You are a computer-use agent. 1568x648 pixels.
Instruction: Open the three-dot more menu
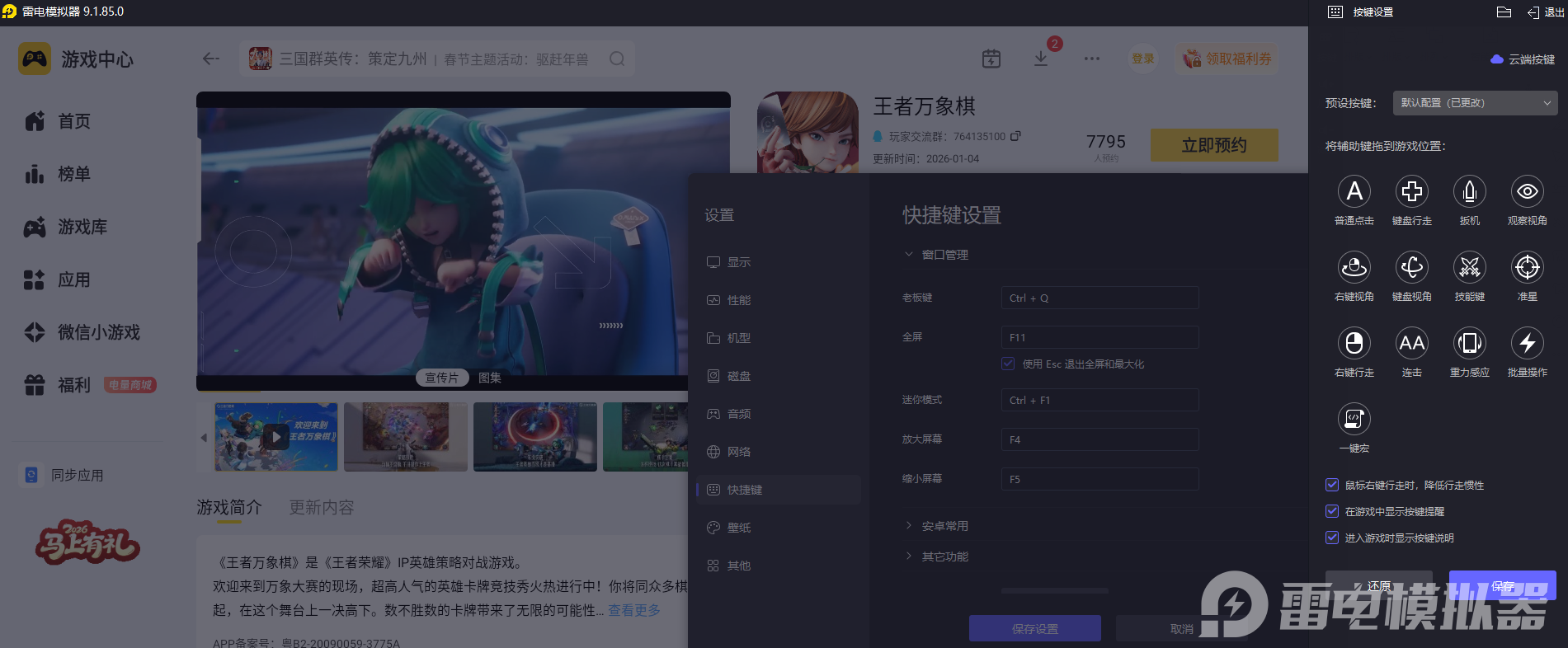[1092, 59]
